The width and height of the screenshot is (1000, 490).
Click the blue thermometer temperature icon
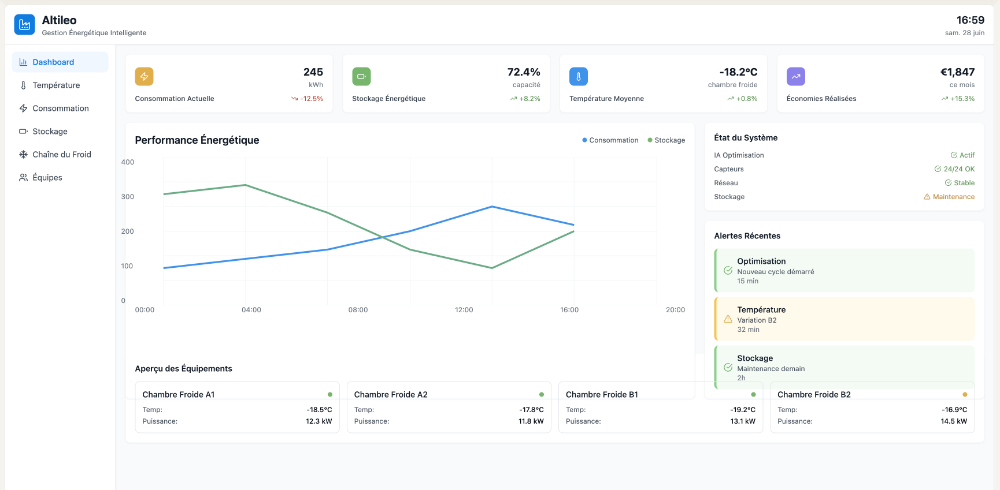click(x=578, y=77)
